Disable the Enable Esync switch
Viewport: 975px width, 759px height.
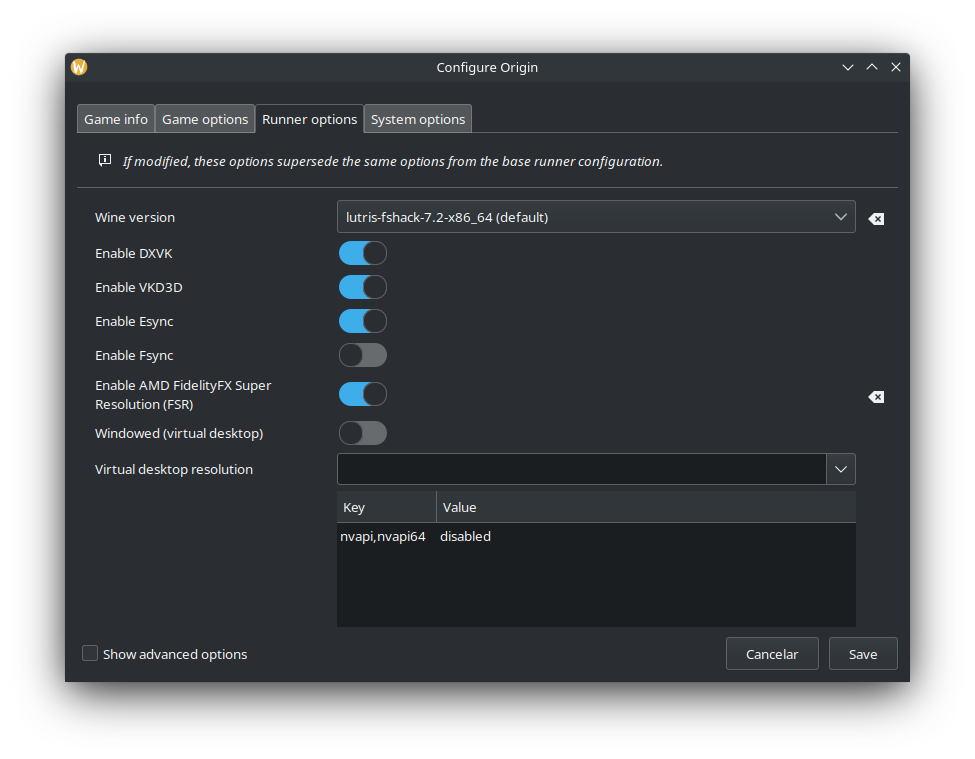click(363, 321)
